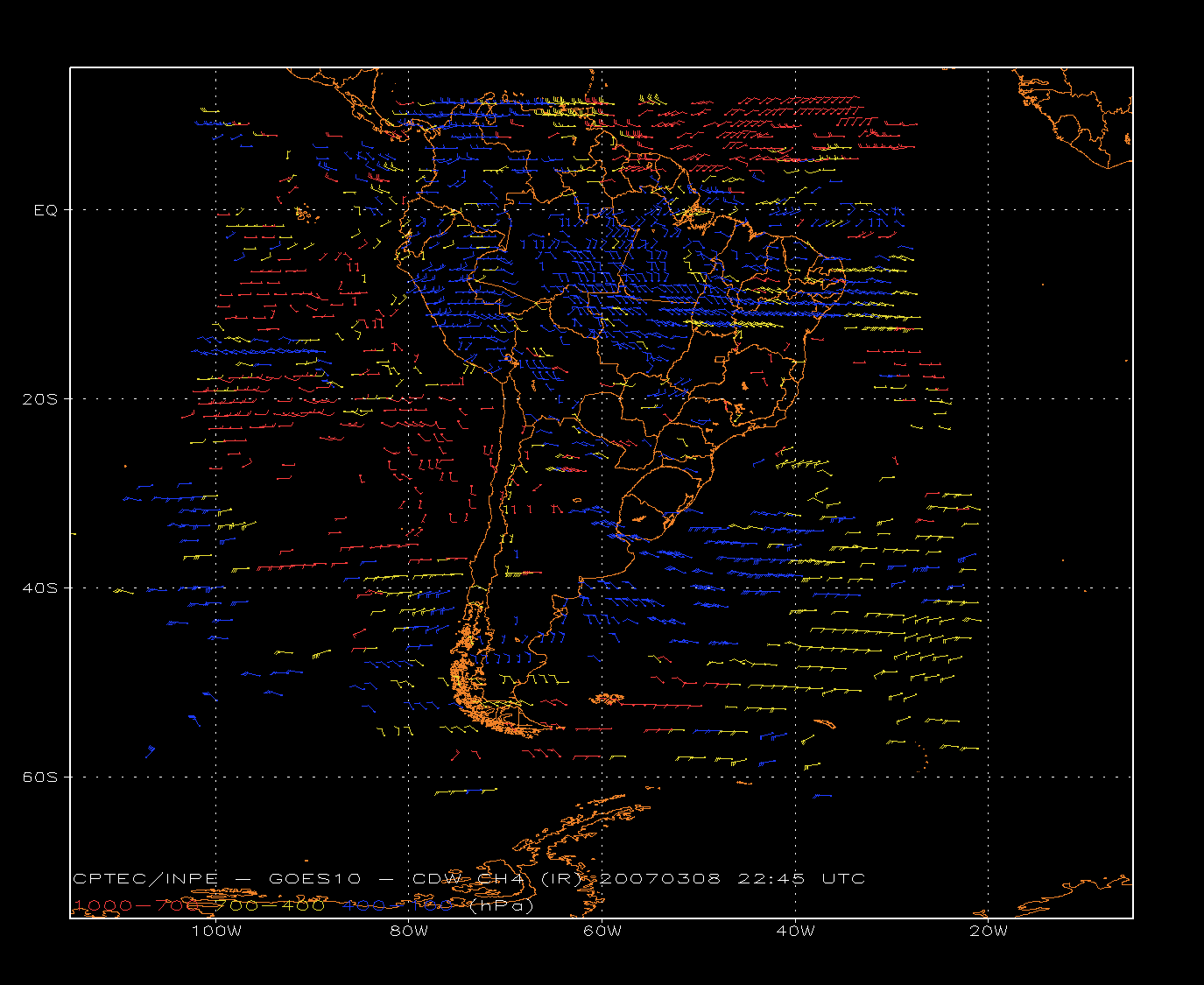Click the 20S latitude label

pyautogui.click(x=42, y=399)
